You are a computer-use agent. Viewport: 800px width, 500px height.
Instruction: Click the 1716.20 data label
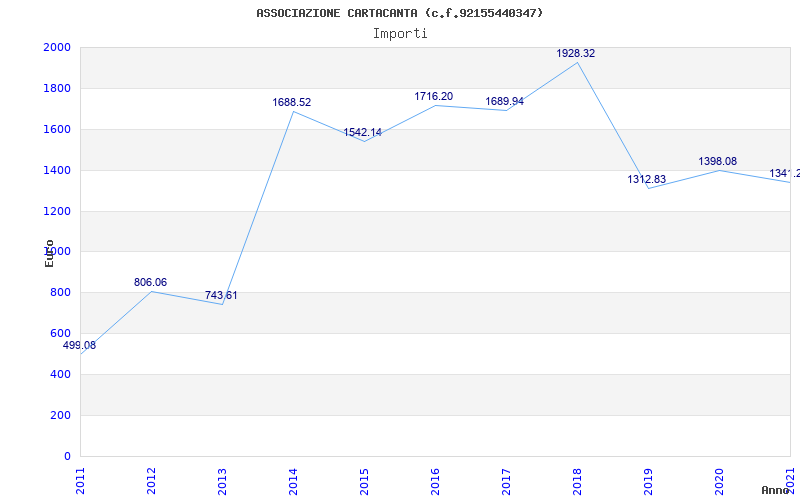click(x=433, y=96)
